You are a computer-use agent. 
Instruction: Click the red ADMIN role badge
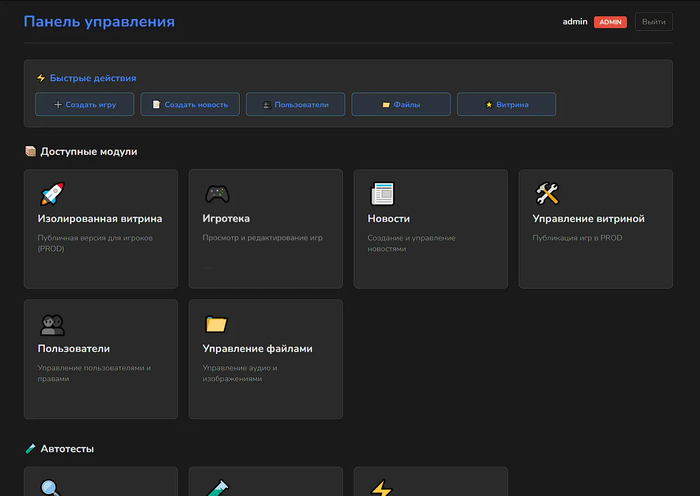[610, 22]
